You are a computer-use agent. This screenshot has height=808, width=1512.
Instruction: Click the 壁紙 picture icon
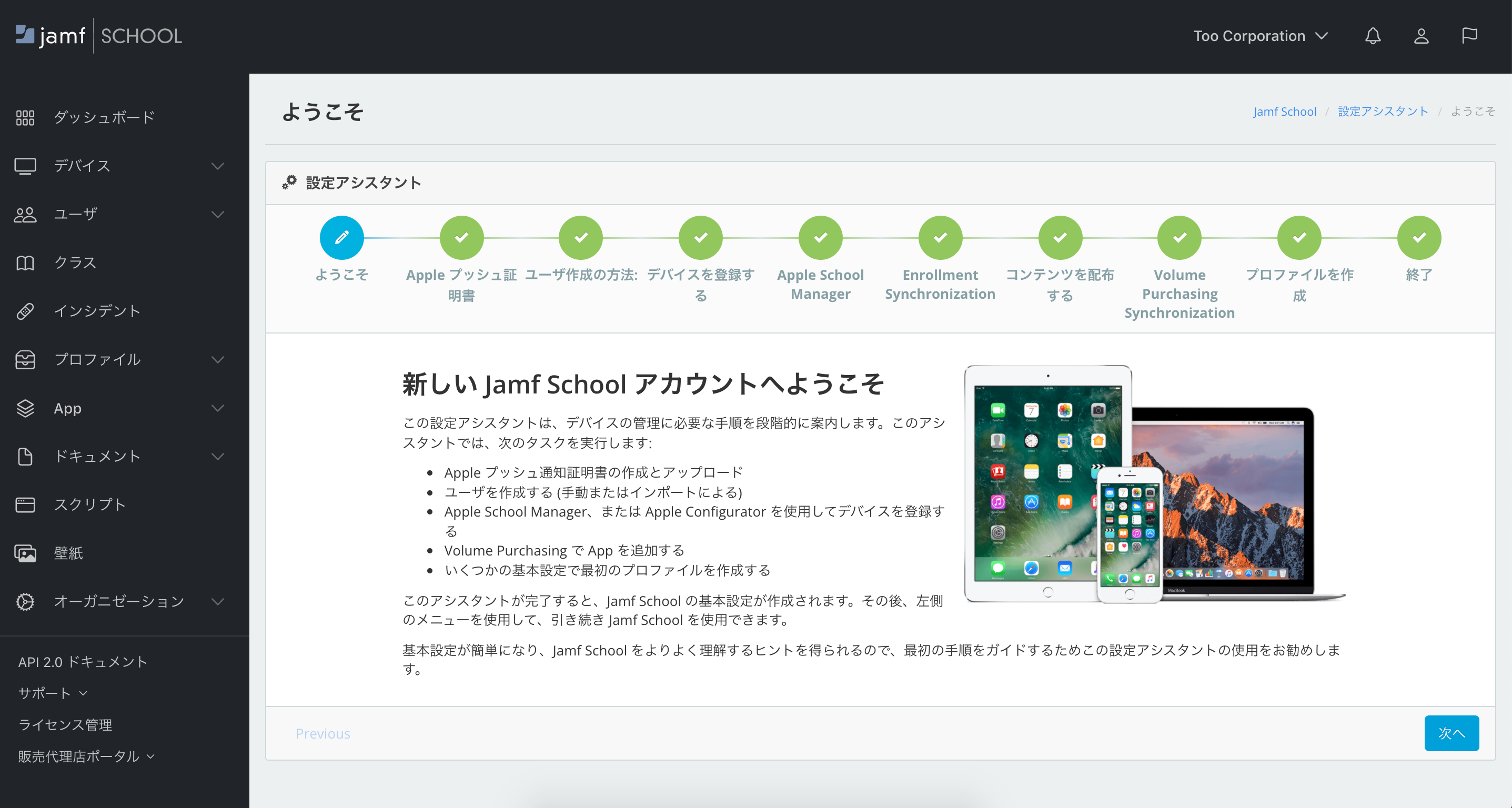click(x=25, y=553)
